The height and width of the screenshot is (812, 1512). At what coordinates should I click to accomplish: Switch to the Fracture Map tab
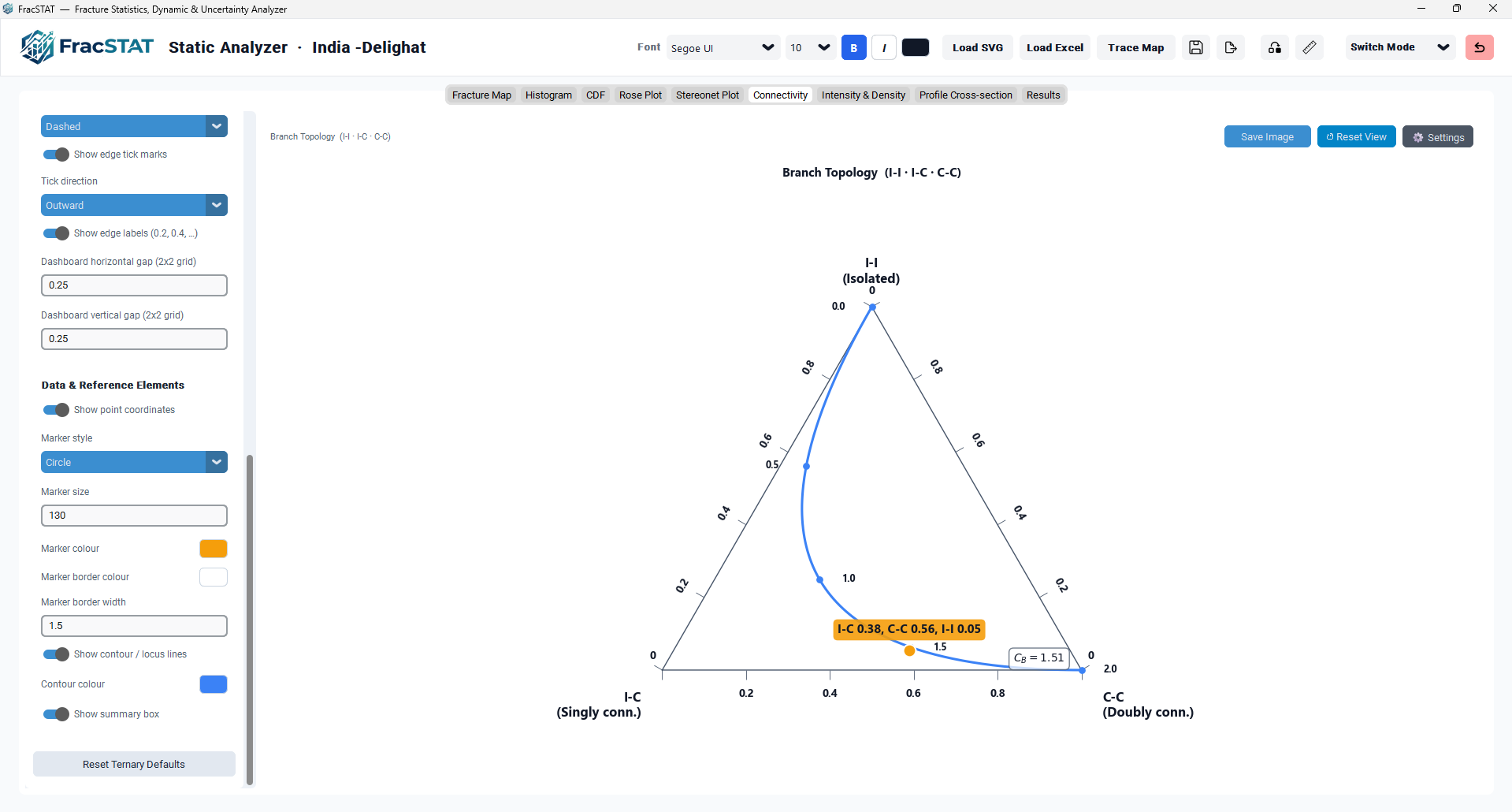click(x=481, y=95)
